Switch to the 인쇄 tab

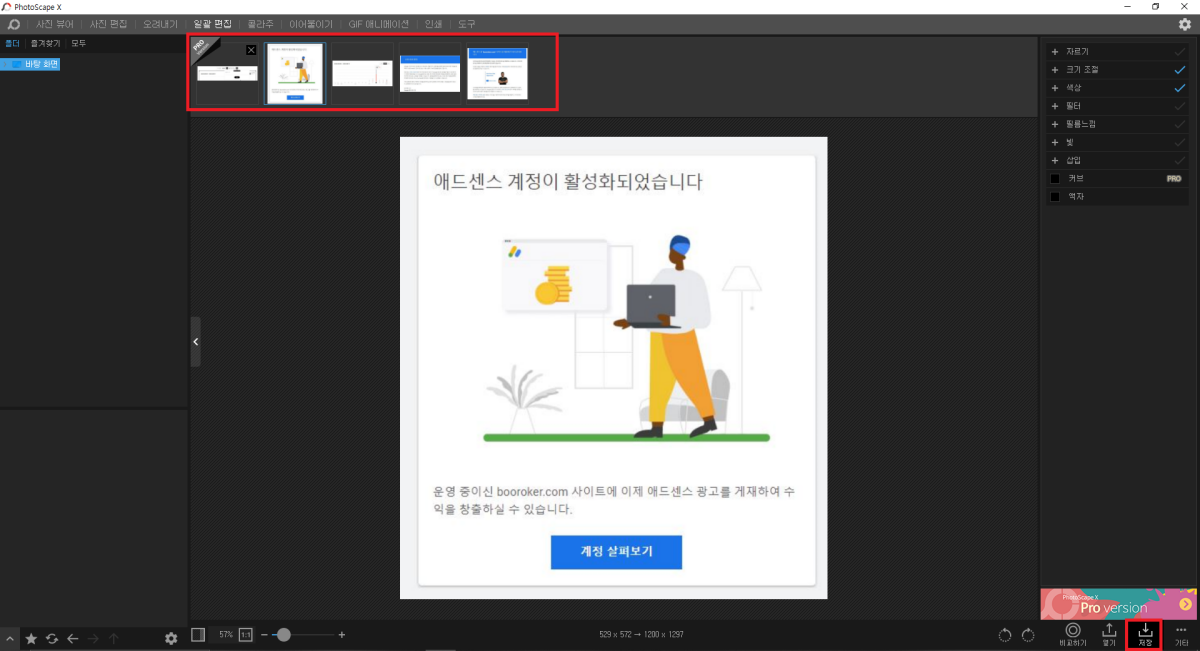[x=433, y=23]
